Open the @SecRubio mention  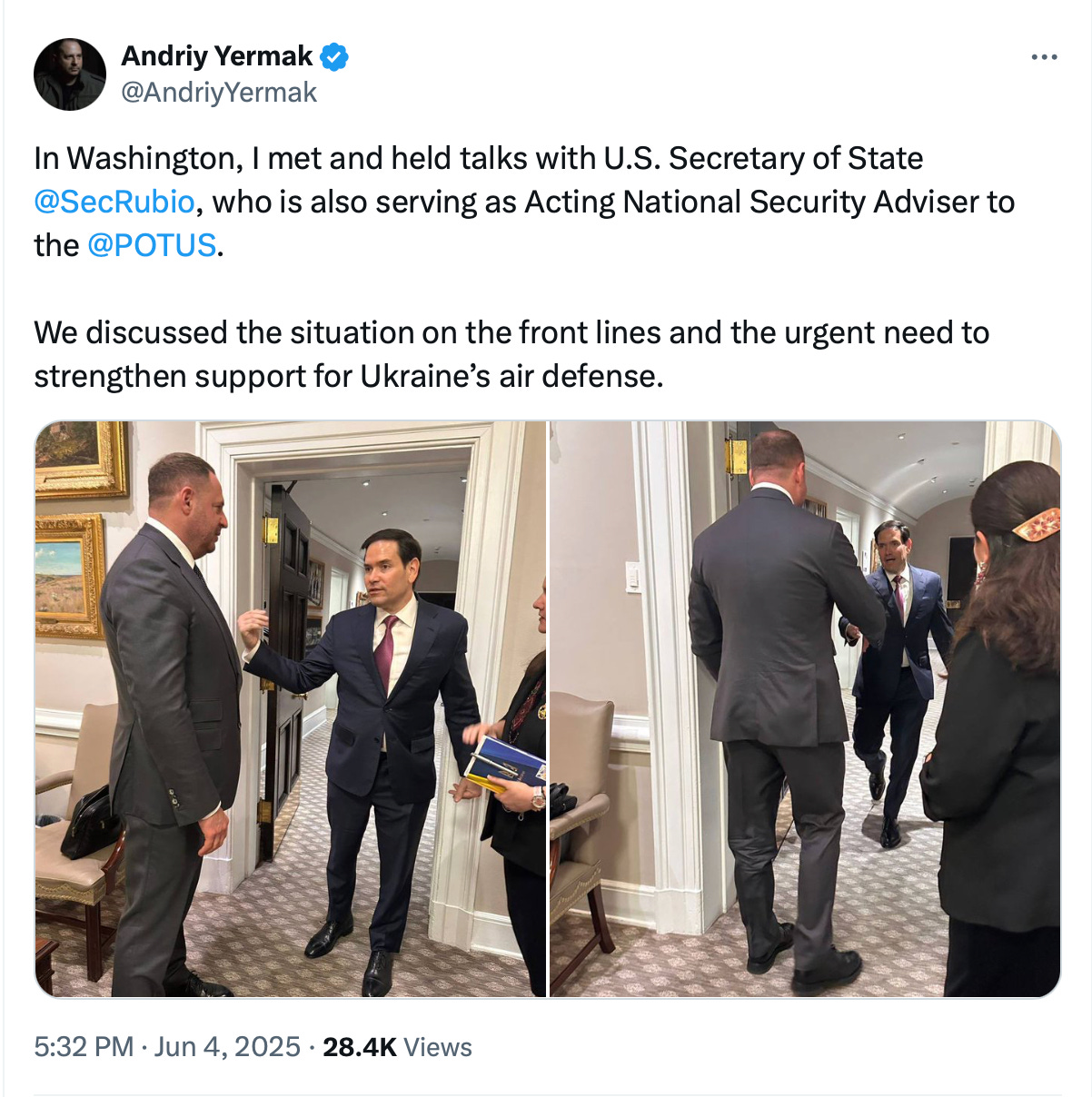coord(114,202)
